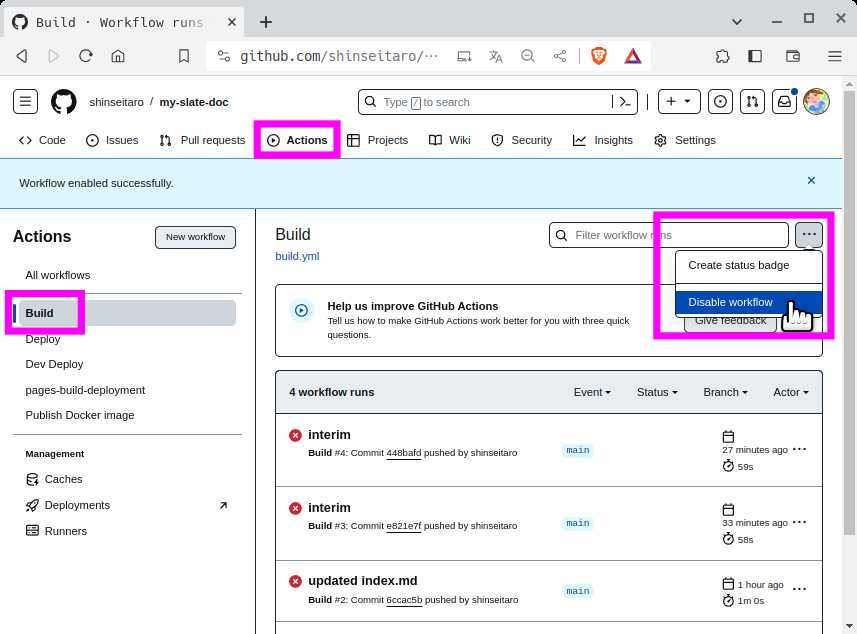
Task: Open options for the Build #2 run
Action: [x=799, y=589]
